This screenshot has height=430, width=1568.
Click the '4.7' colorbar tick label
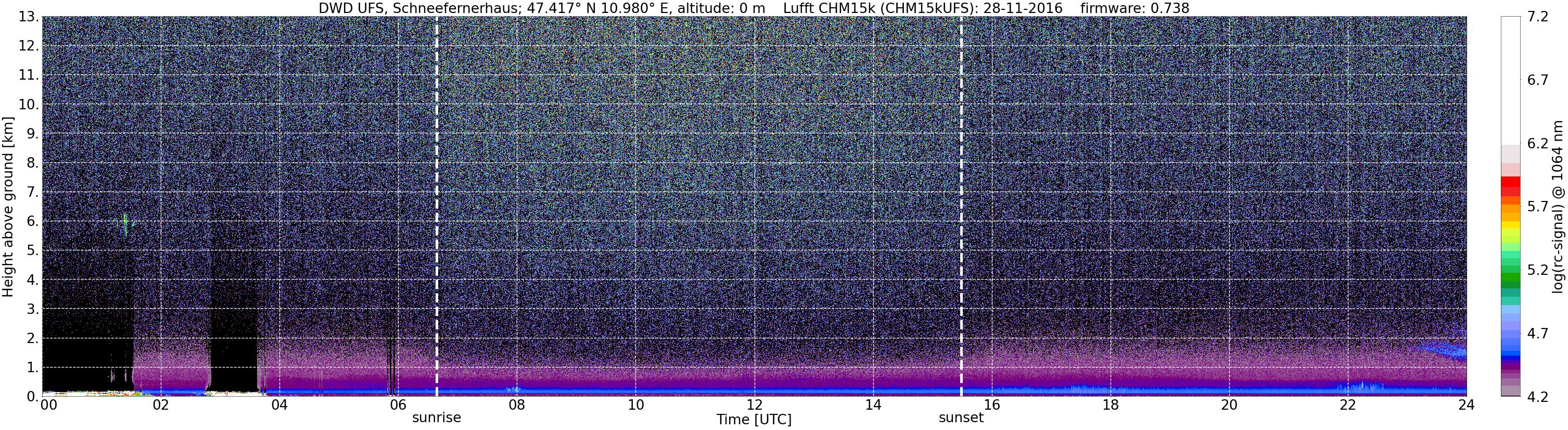[1538, 333]
